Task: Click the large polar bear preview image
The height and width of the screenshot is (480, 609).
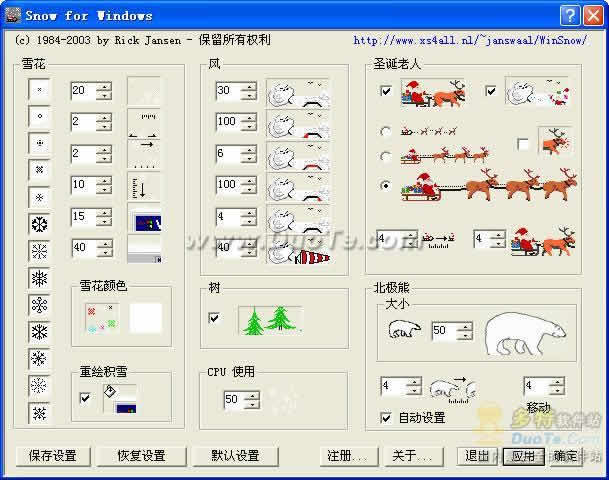Action: 525,334
